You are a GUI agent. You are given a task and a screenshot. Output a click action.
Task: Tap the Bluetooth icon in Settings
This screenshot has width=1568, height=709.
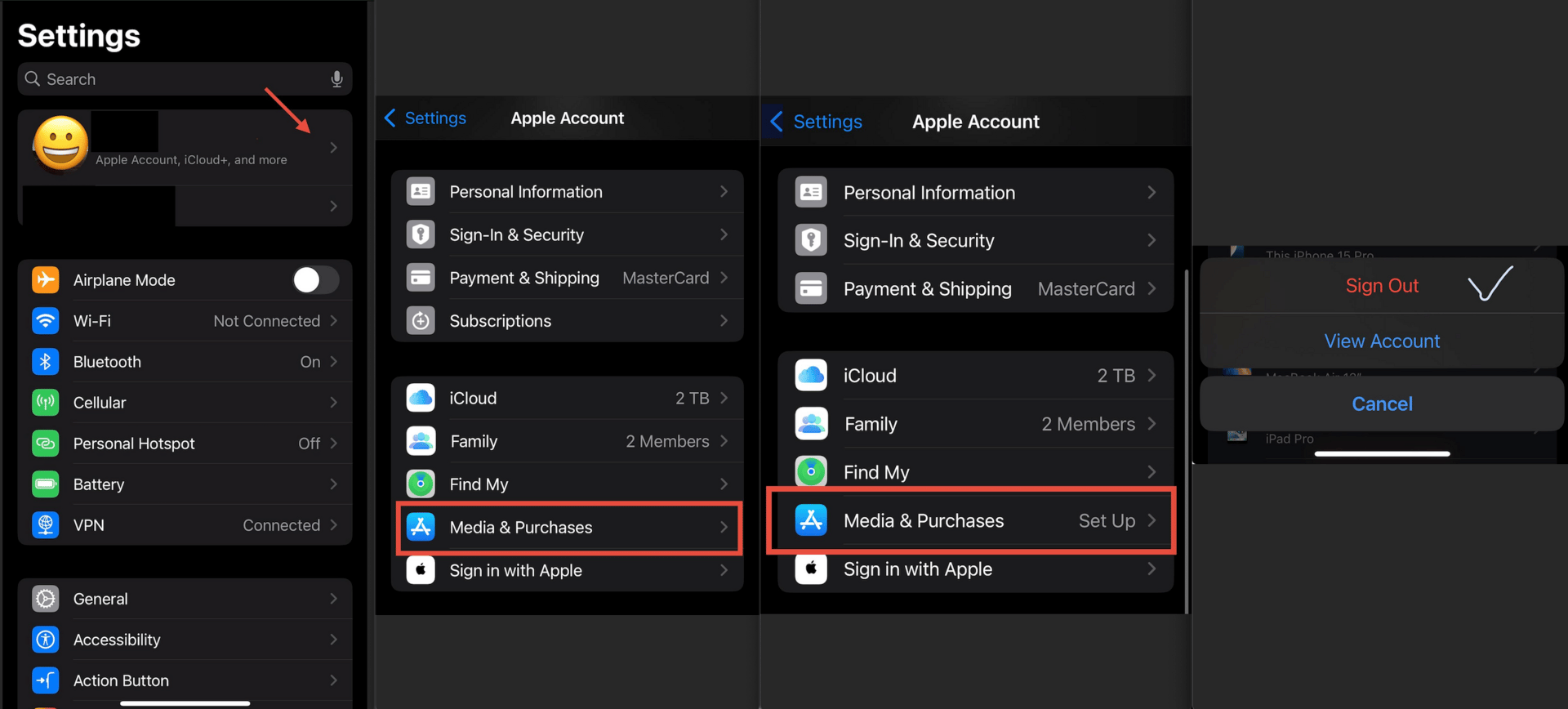(x=46, y=361)
